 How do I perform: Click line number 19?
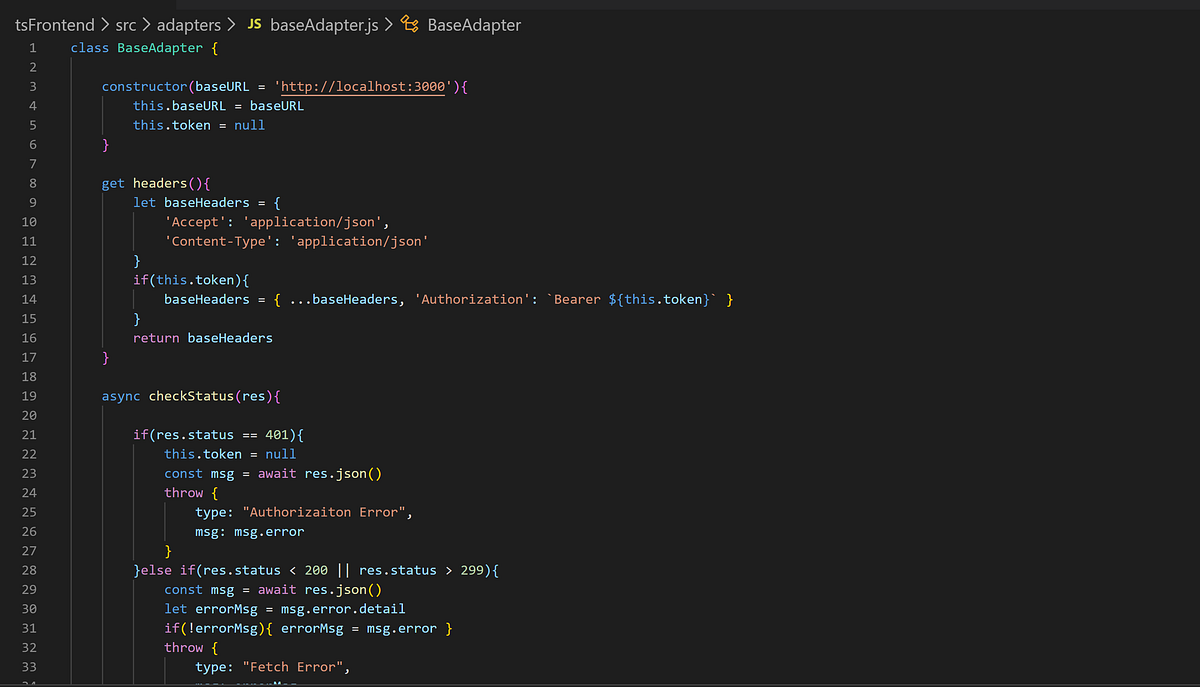(x=29, y=395)
